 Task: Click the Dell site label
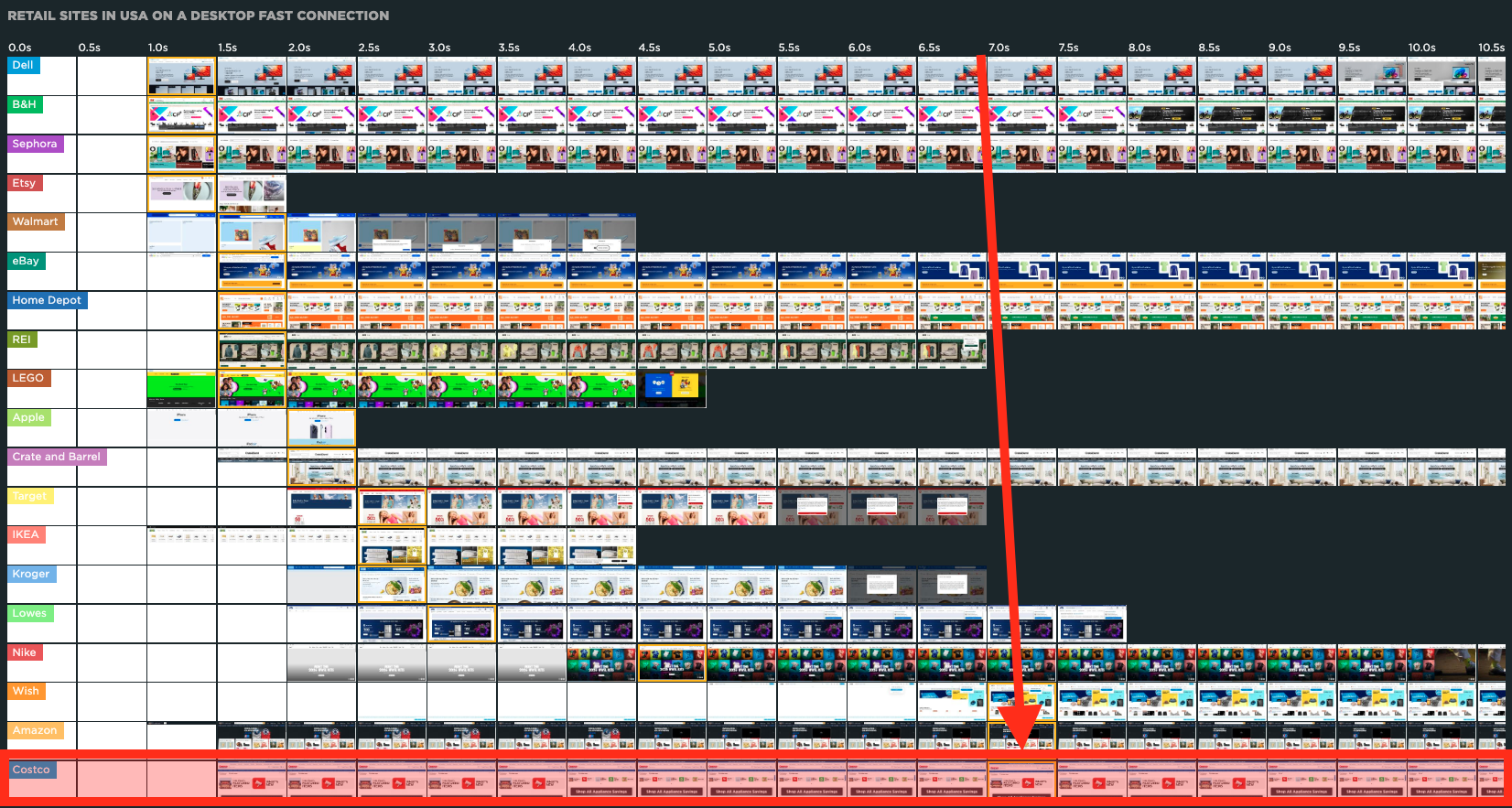[x=23, y=65]
